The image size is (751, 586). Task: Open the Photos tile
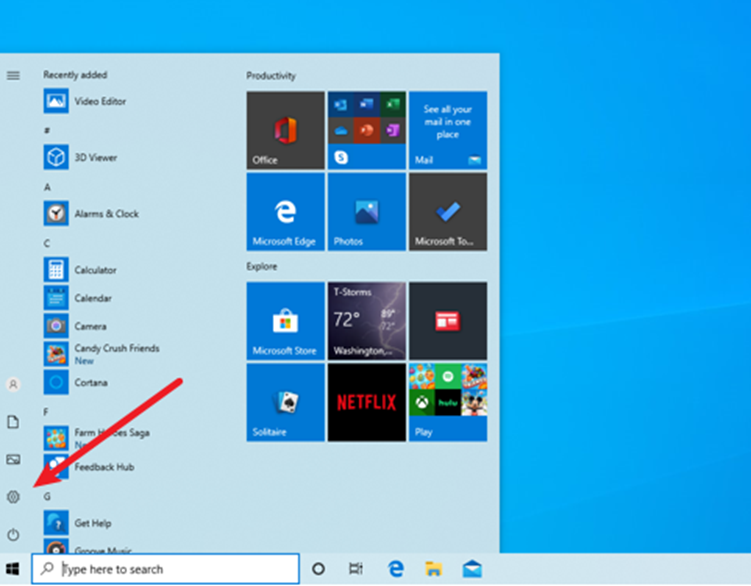366,212
